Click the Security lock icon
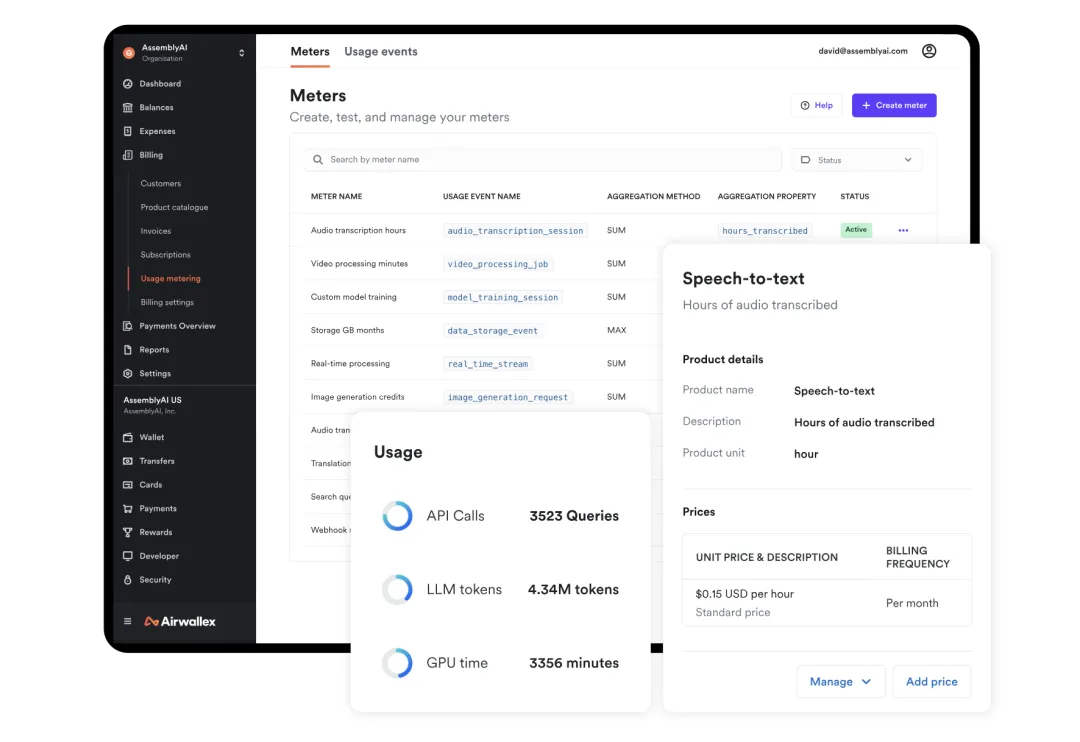The width and height of the screenshot is (1080, 742). tap(127, 580)
